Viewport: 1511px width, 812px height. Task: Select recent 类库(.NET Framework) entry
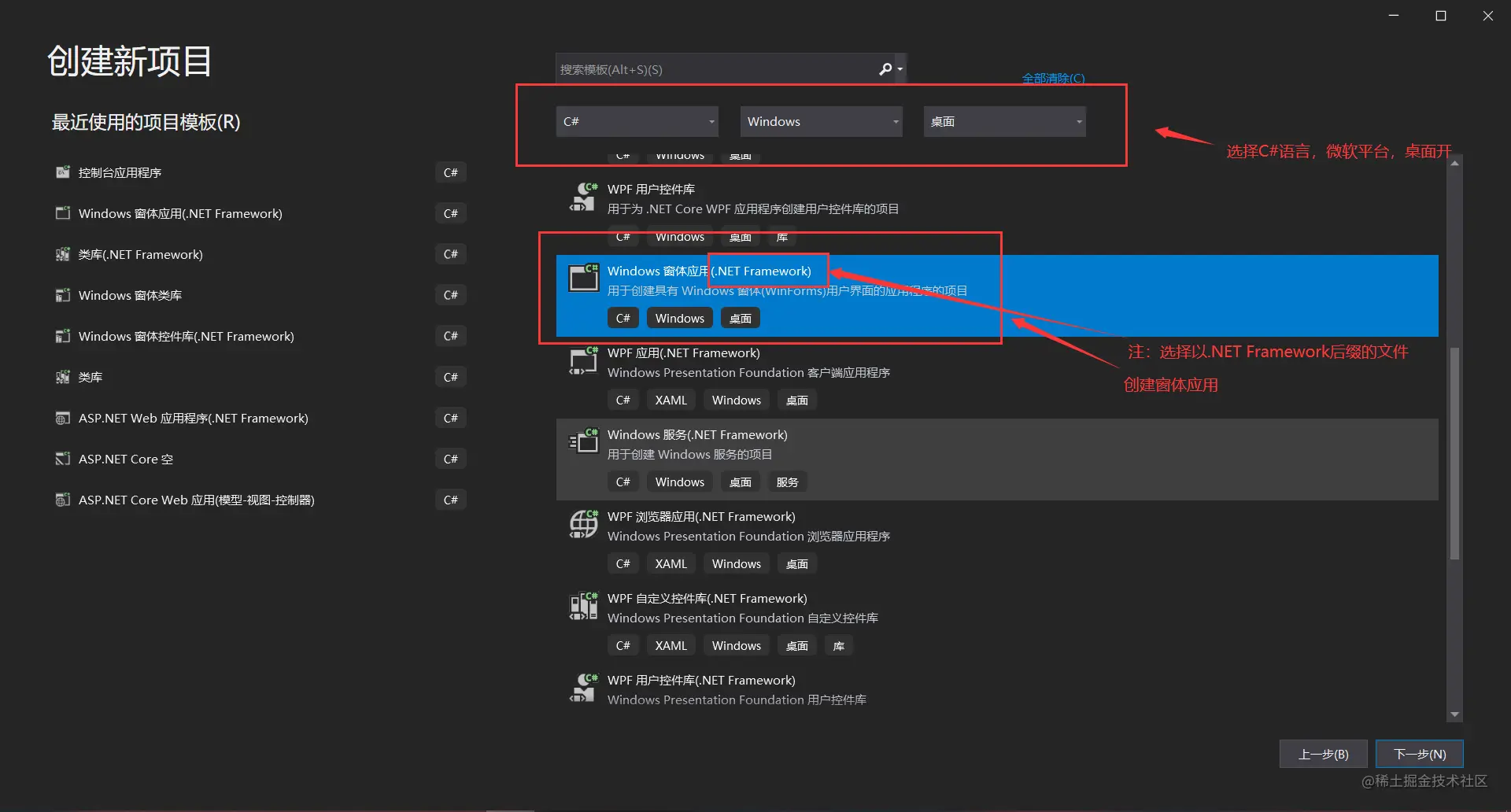[x=260, y=254]
